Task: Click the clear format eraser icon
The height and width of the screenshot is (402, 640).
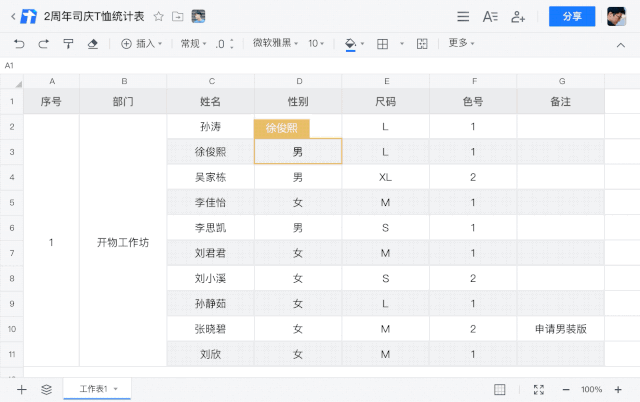Action: click(93, 43)
